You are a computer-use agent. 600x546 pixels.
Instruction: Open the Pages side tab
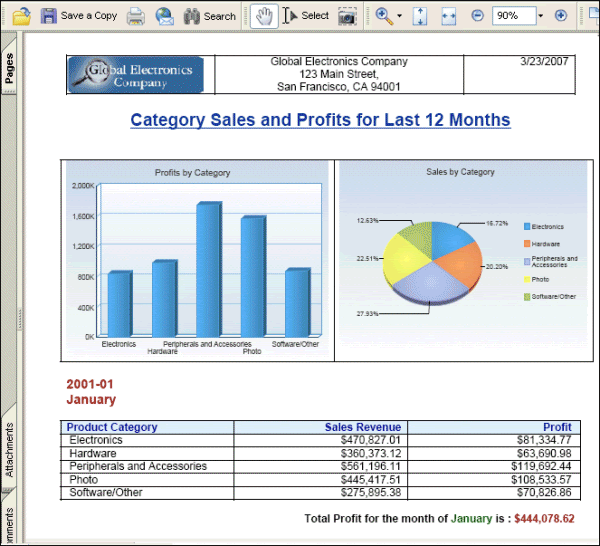[x=9, y=67]
